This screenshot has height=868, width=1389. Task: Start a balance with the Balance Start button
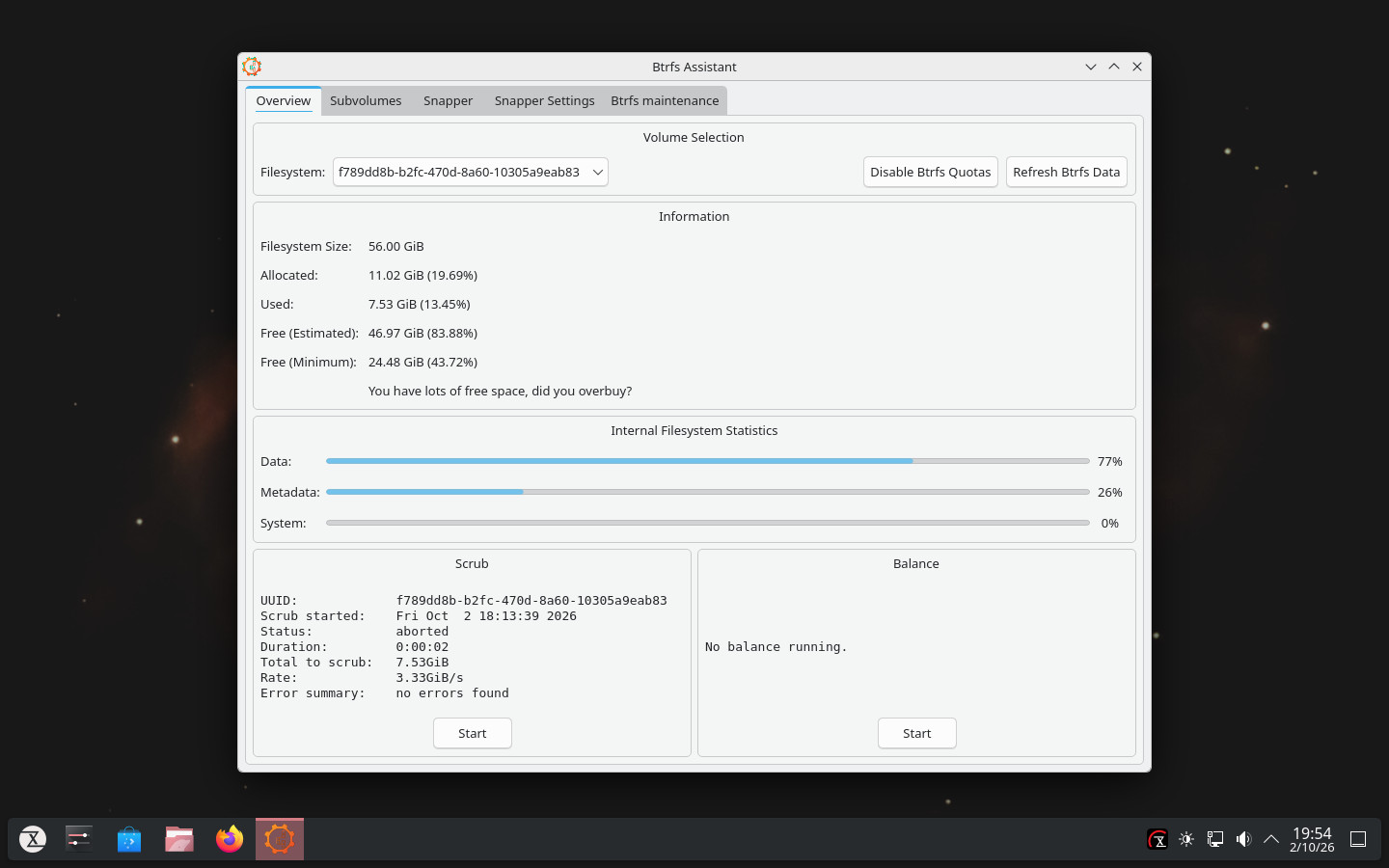coord(917,733)
